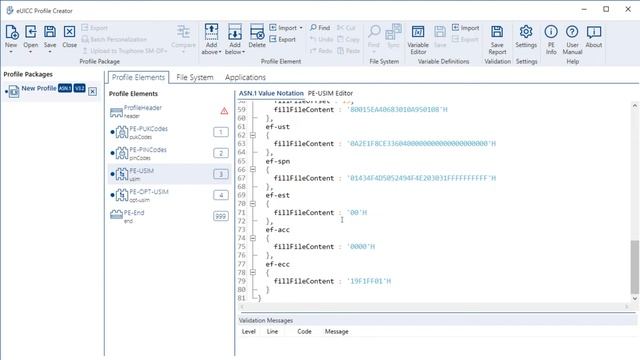This screenshot has width=640, height=360.
Task: Expand the Add below dropdown arrow
Action: 243,52
